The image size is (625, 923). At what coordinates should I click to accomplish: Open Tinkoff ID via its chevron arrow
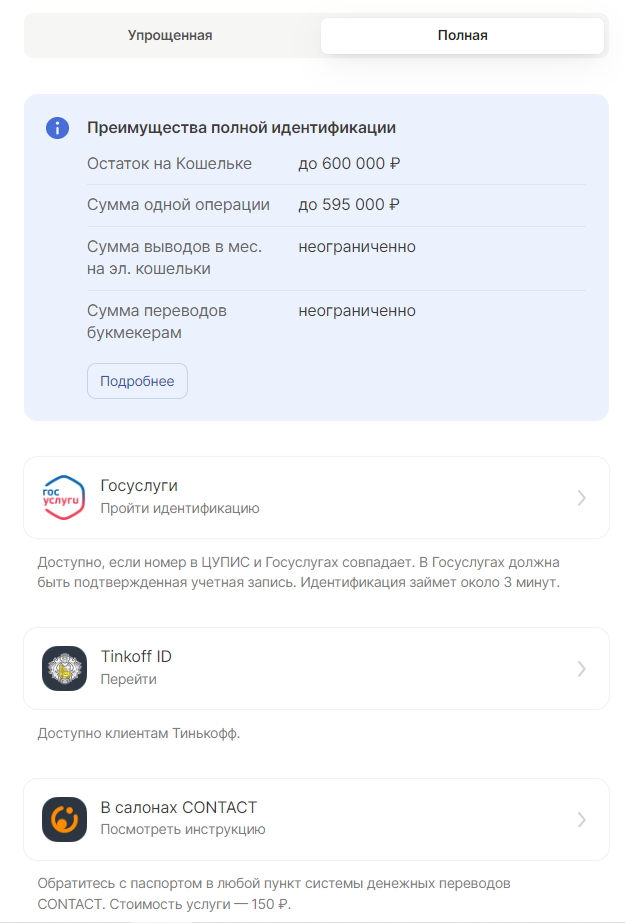pos(582,668)
